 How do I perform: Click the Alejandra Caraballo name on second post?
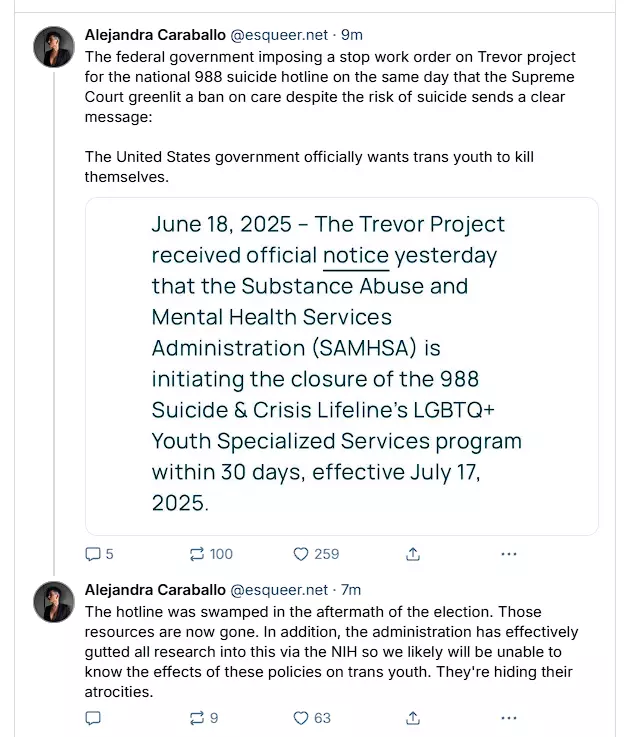click(155, 589)
